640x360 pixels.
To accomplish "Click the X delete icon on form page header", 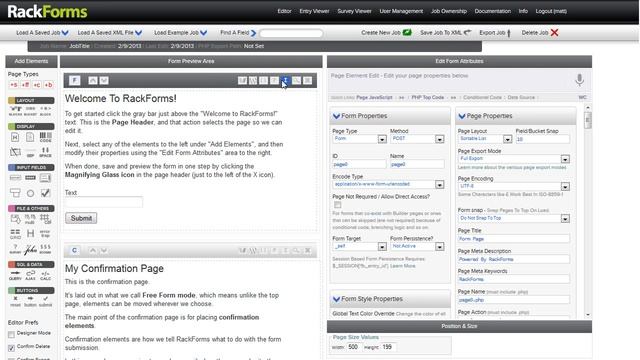I will pos(307,80).
